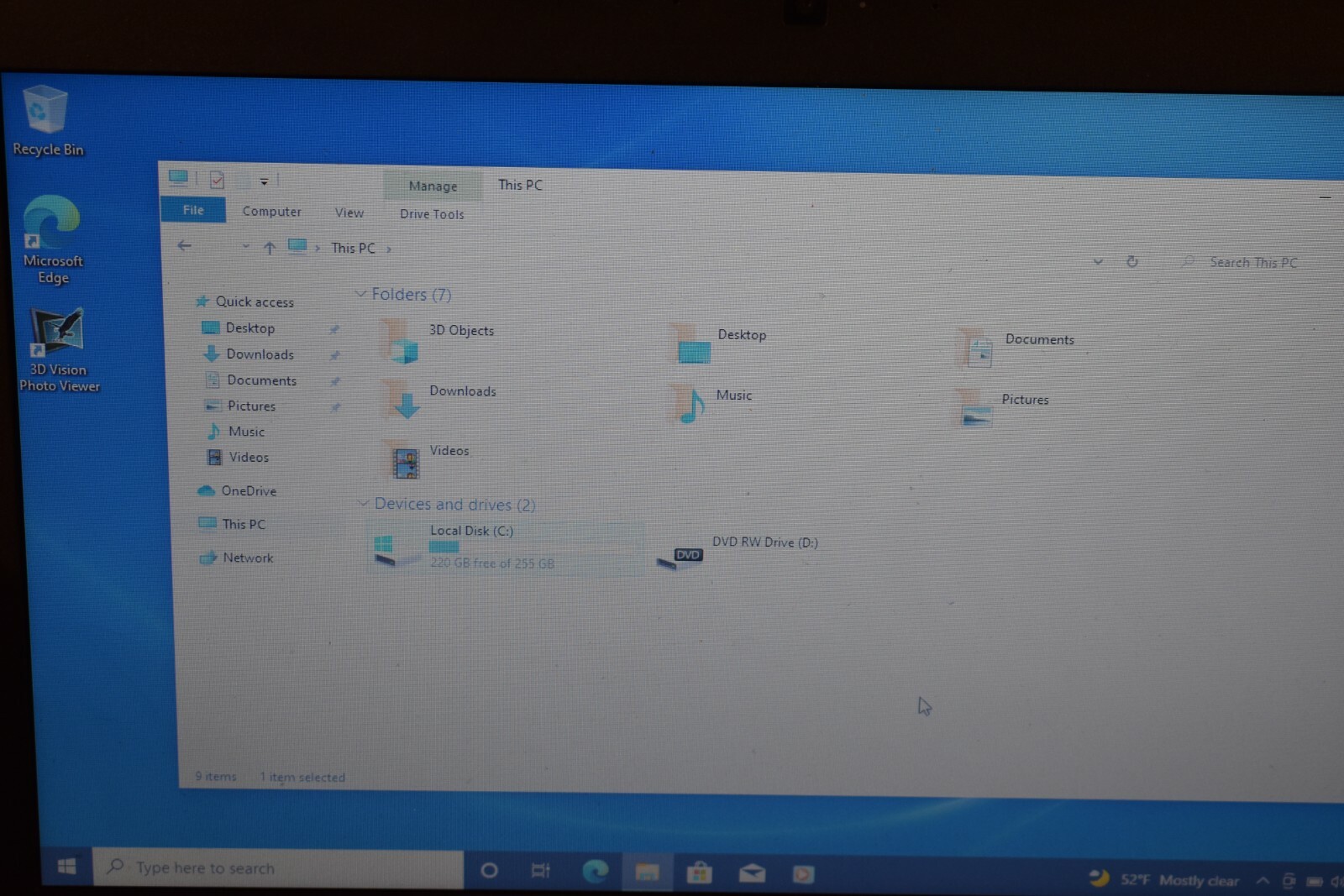Viewport: 1344px width, 896px height.
Task: Go up one level with the up arrow
Action: click(269, 248)
